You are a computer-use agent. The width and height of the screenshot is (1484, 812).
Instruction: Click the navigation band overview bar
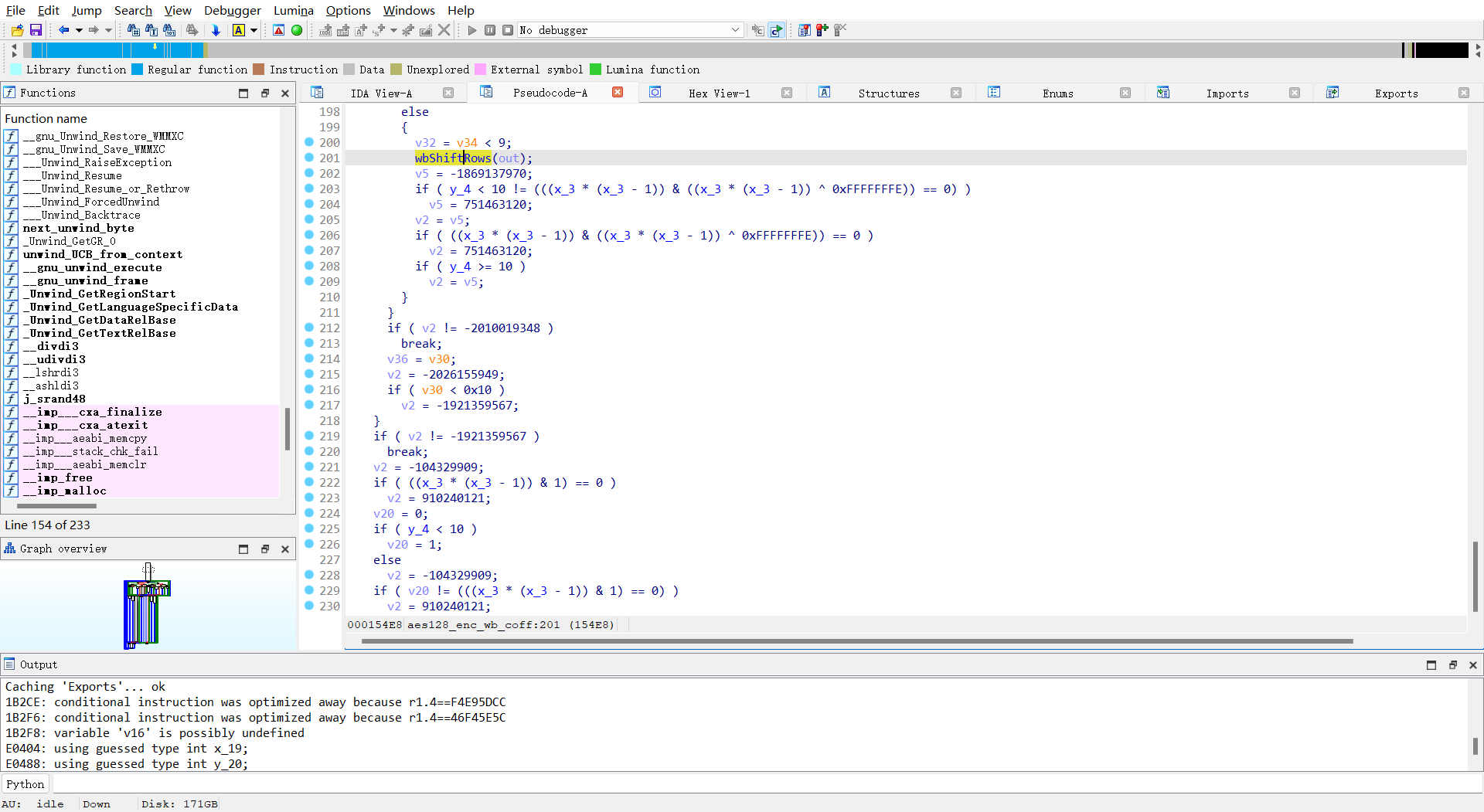pyautogui.click(x=746, y=50)
